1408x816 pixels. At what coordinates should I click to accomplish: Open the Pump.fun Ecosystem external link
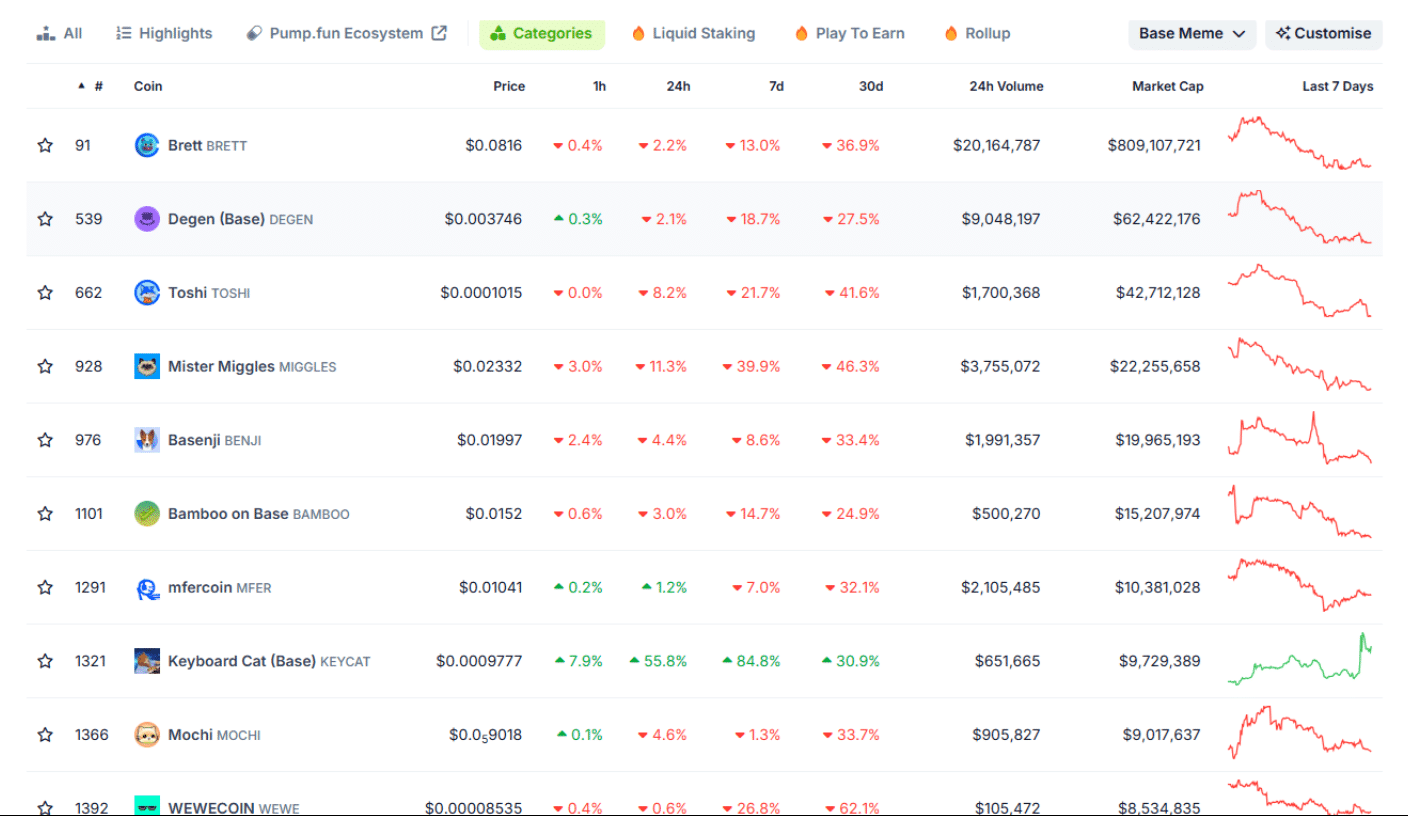346,34
